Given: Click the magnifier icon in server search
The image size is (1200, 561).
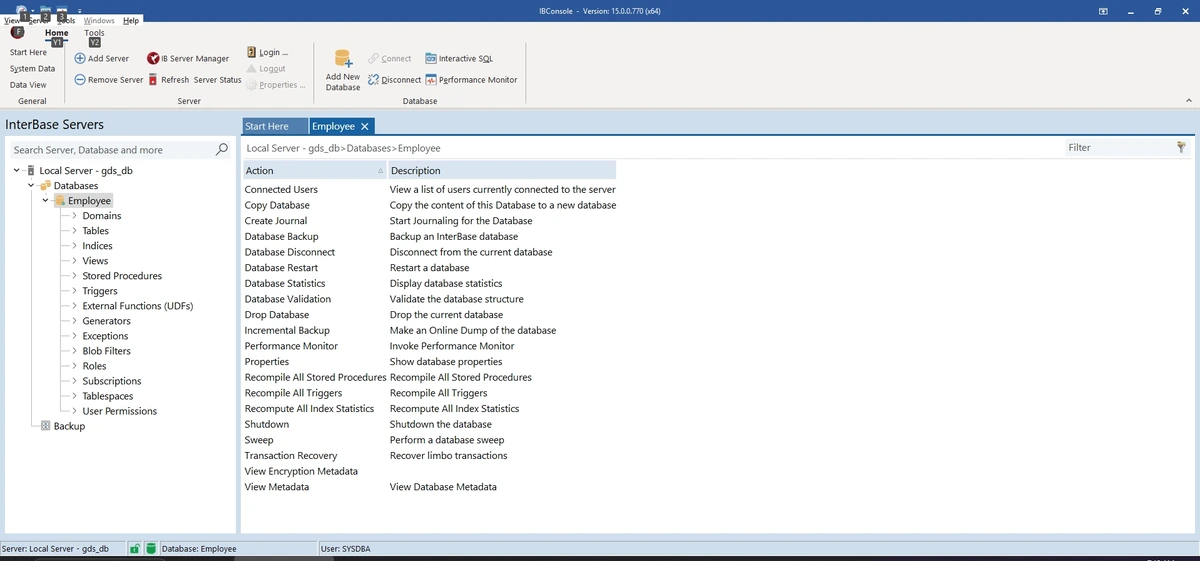Looking at the screenshot, I should point(222,149).
